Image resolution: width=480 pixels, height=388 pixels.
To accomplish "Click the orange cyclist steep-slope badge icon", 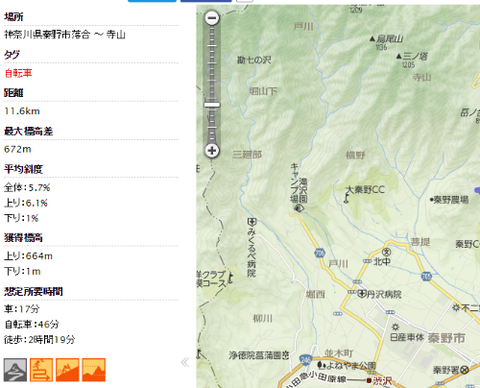I will coord(67,370).
